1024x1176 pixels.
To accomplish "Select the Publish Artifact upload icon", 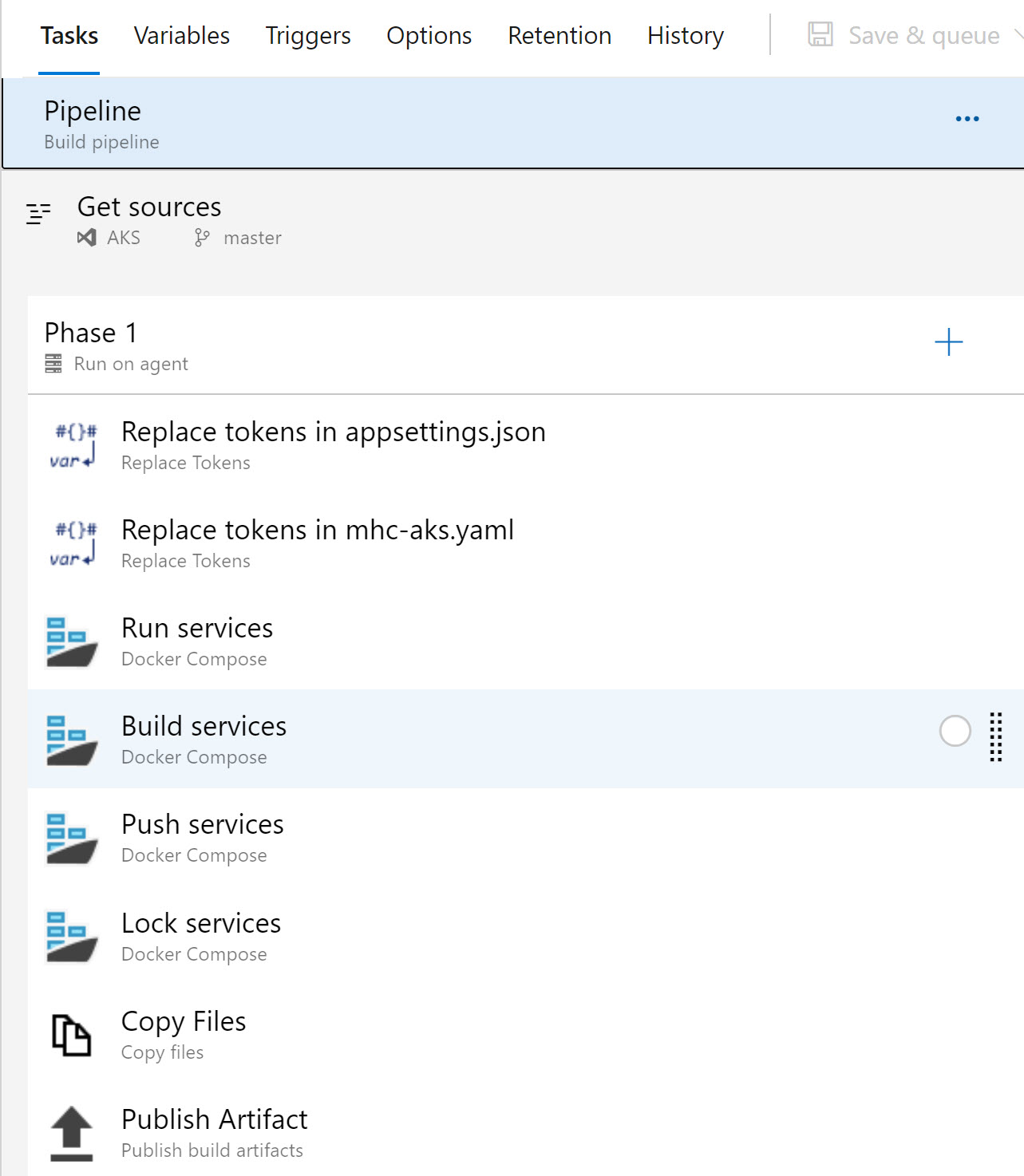I will click(x=70, y=1132).
